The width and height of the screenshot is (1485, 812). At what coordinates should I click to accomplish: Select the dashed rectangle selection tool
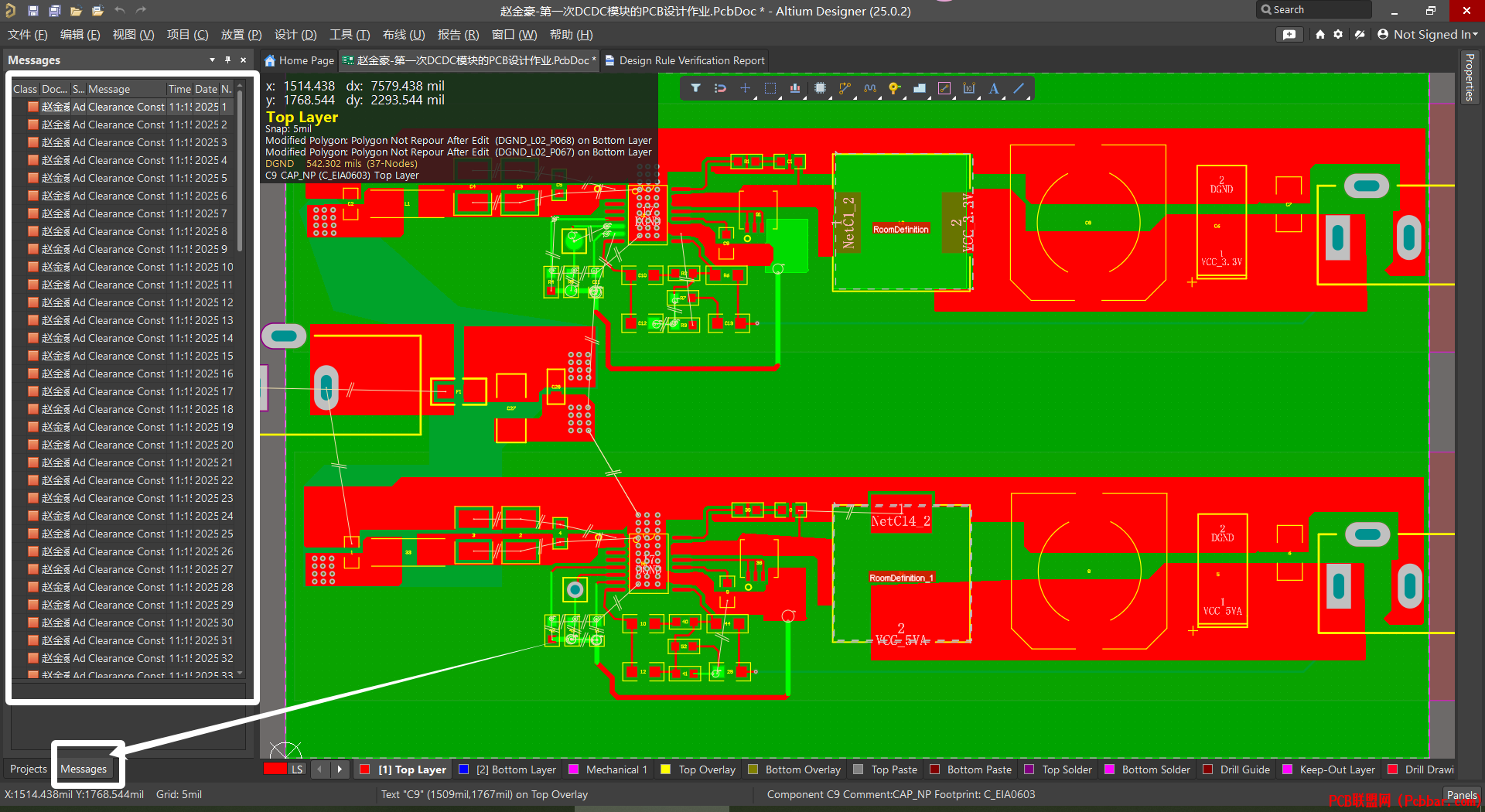point(770,88)
